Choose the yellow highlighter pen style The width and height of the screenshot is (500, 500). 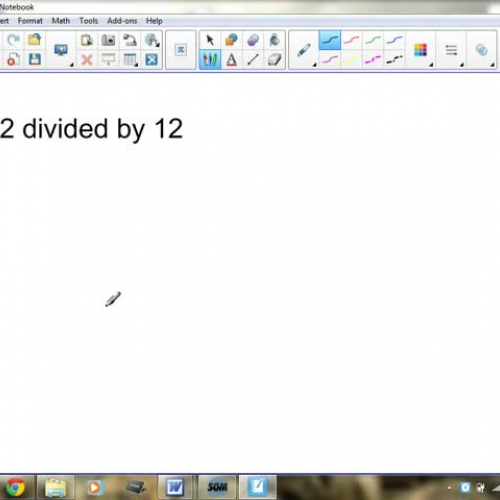click(351, 60)
